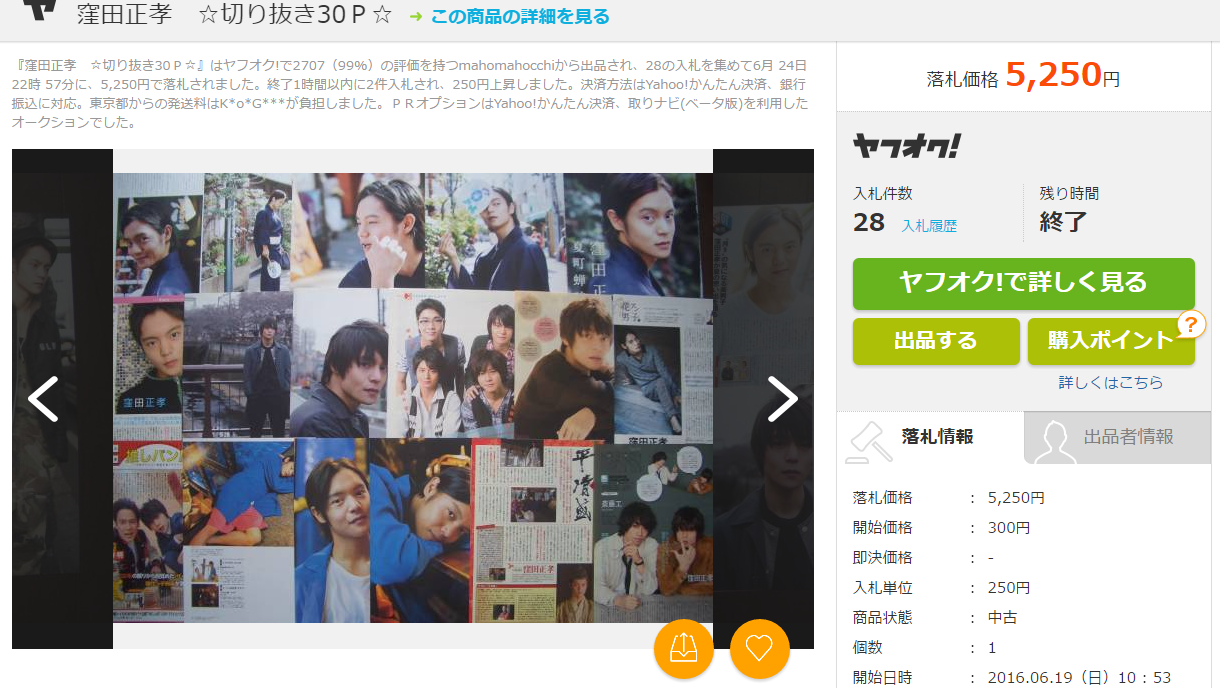Click the orange download image icon

(684, 650)
